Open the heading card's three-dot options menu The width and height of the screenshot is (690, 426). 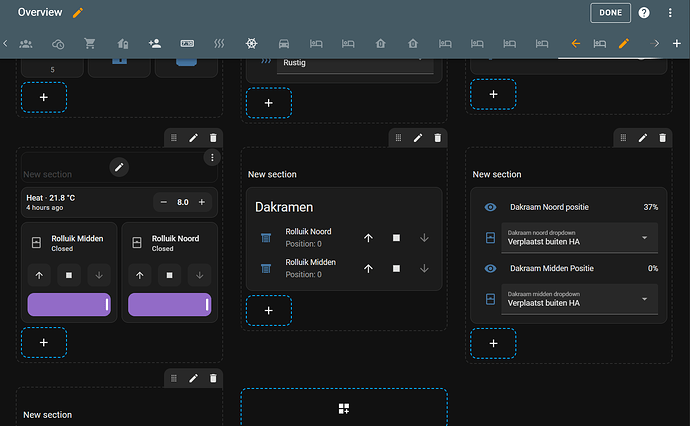(x=212, y=158)
